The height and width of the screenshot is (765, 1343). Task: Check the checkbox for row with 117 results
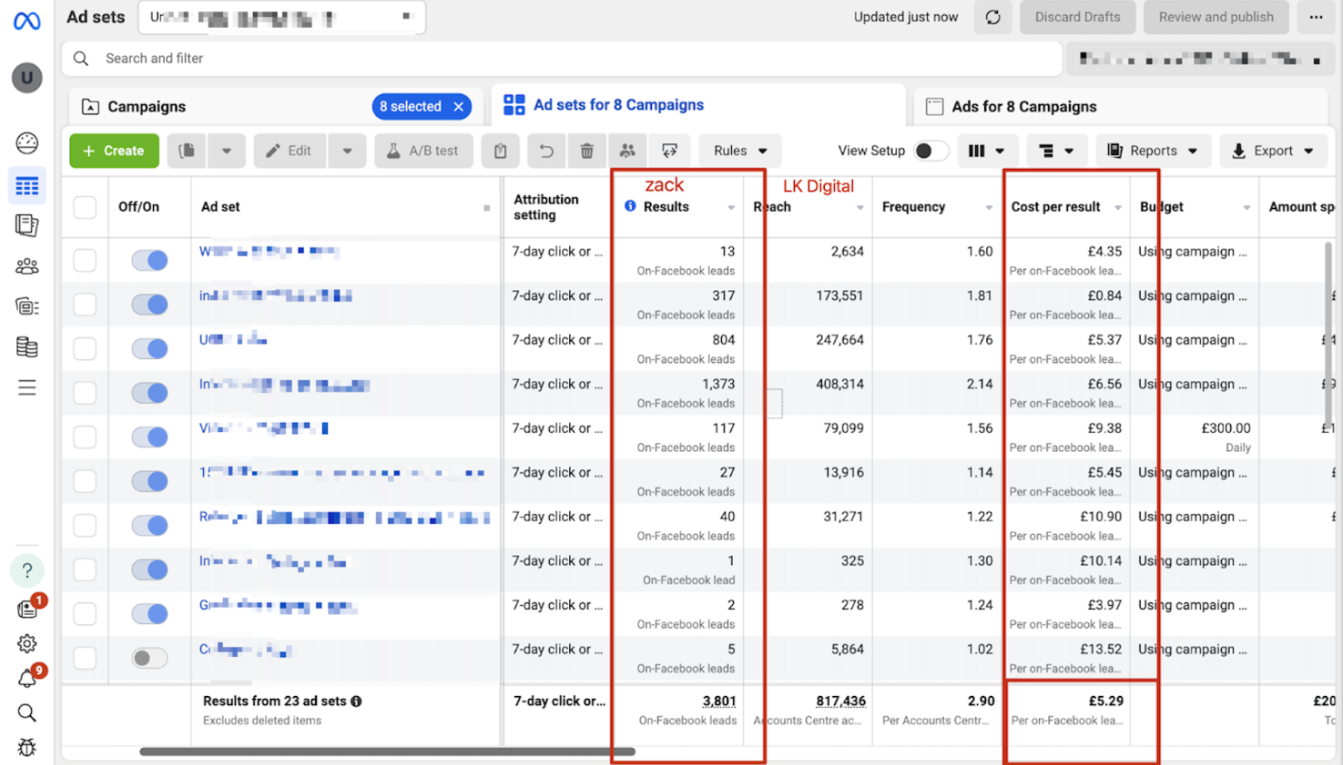[x=85, y=437]
